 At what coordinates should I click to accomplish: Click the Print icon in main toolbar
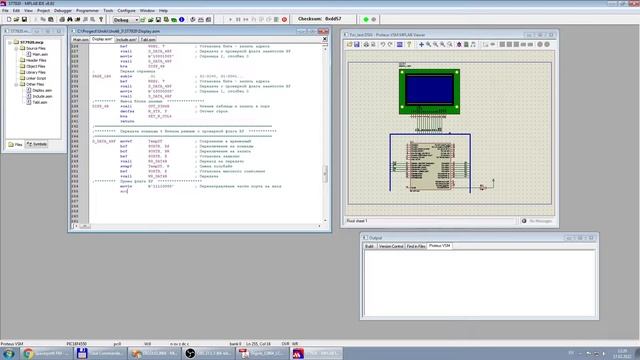point(62,20)
